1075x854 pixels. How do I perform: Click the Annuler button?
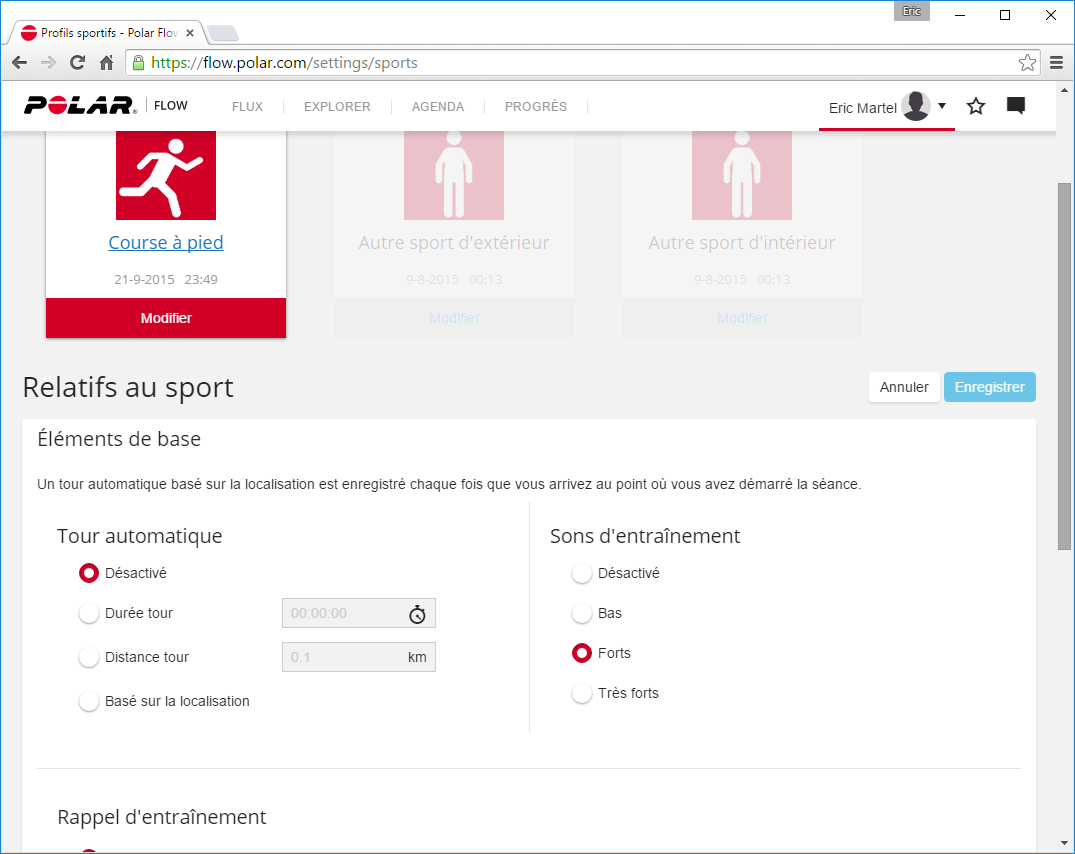904,387
